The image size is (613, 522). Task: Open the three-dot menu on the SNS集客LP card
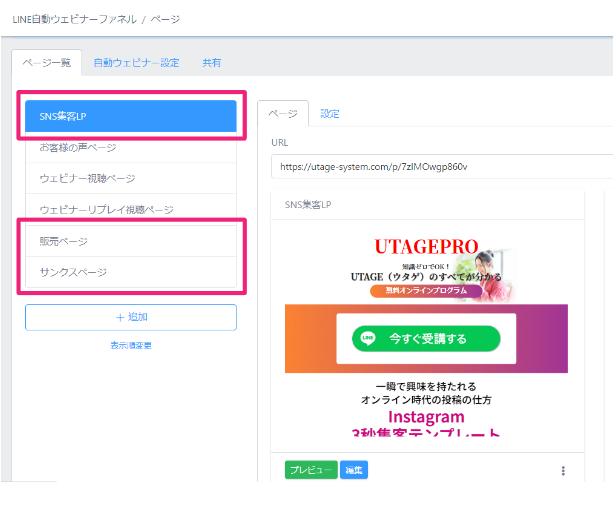click(563, 470)
